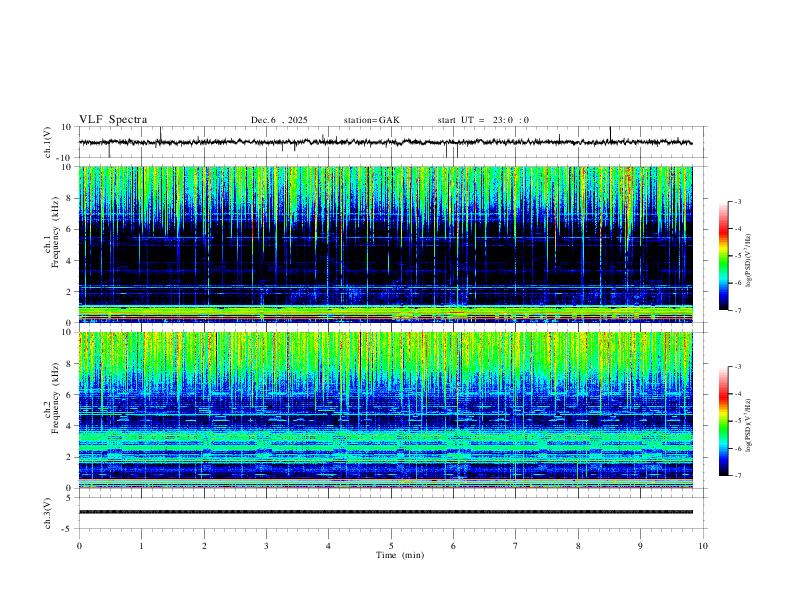Click time-axis tick label "5"
Screen dimensions: 792x612
[391, 546]
